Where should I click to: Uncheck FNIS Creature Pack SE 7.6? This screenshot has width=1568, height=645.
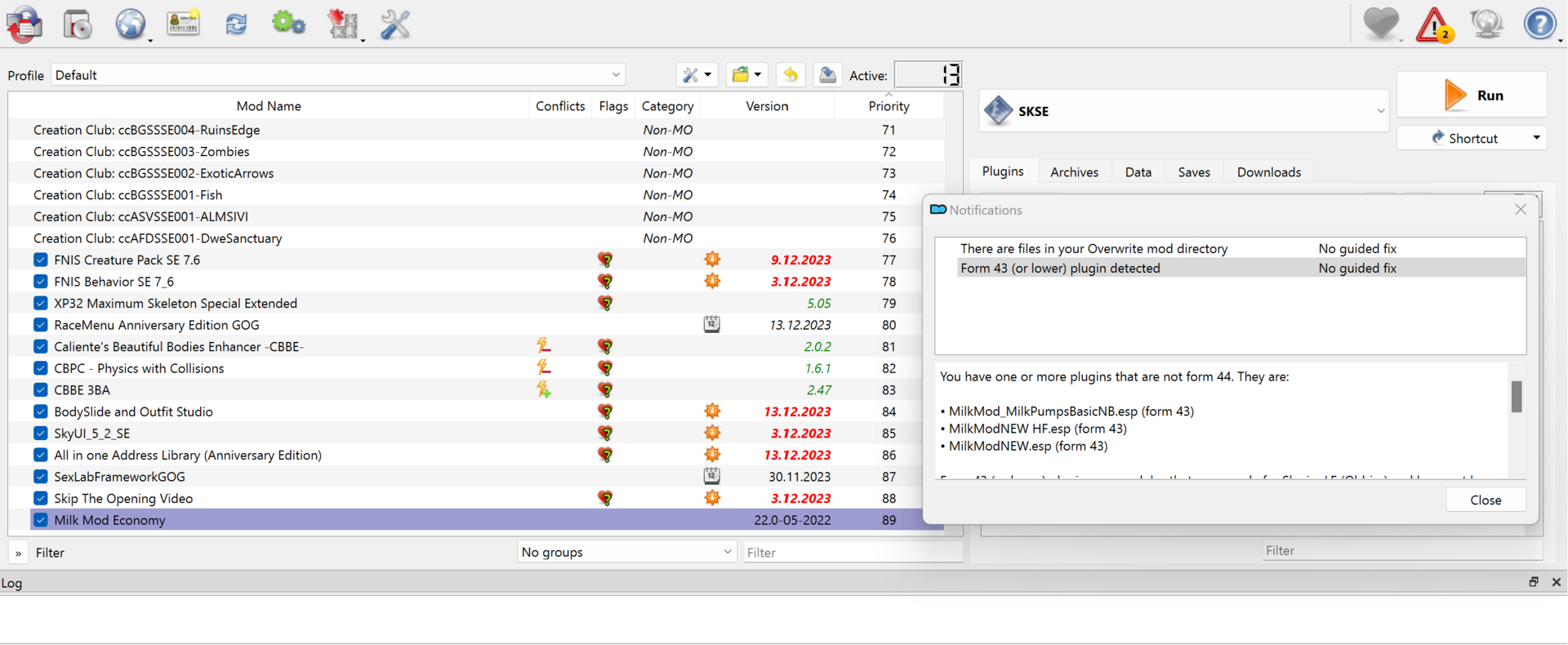click(x=40, y=260)
